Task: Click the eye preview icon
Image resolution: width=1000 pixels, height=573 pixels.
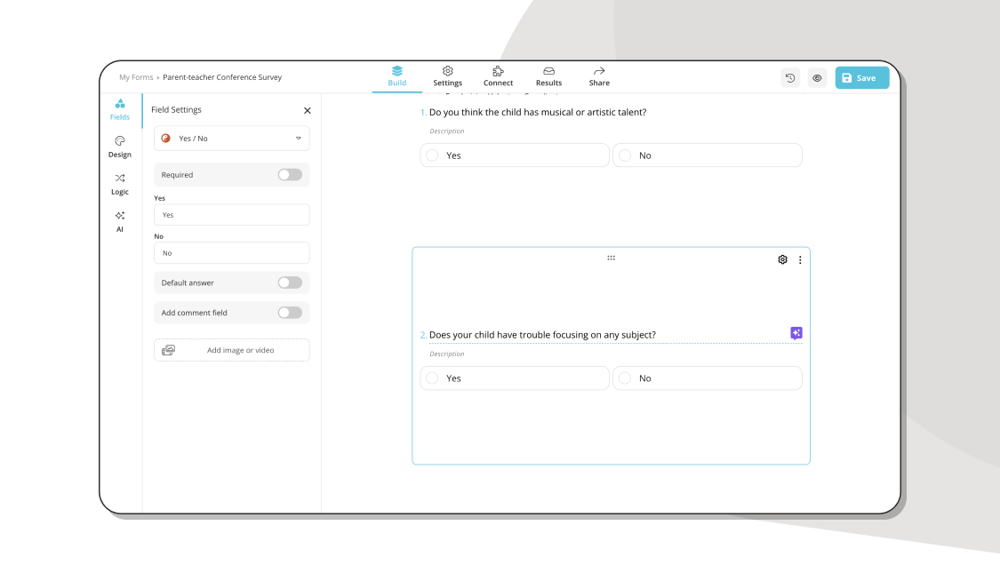Action: (x=817, y=78)
